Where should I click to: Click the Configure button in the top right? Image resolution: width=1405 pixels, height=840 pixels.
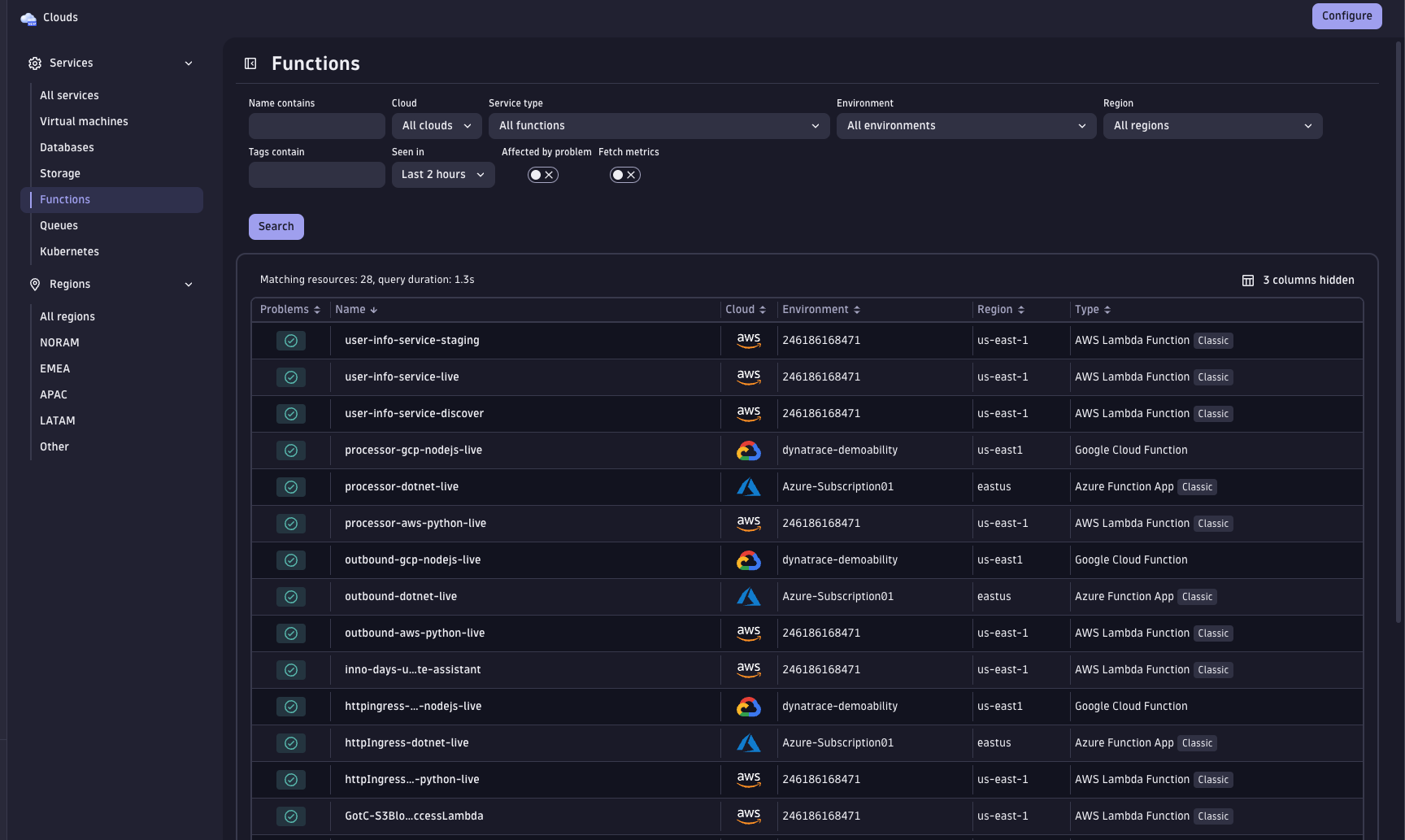tap(1346, 15)
